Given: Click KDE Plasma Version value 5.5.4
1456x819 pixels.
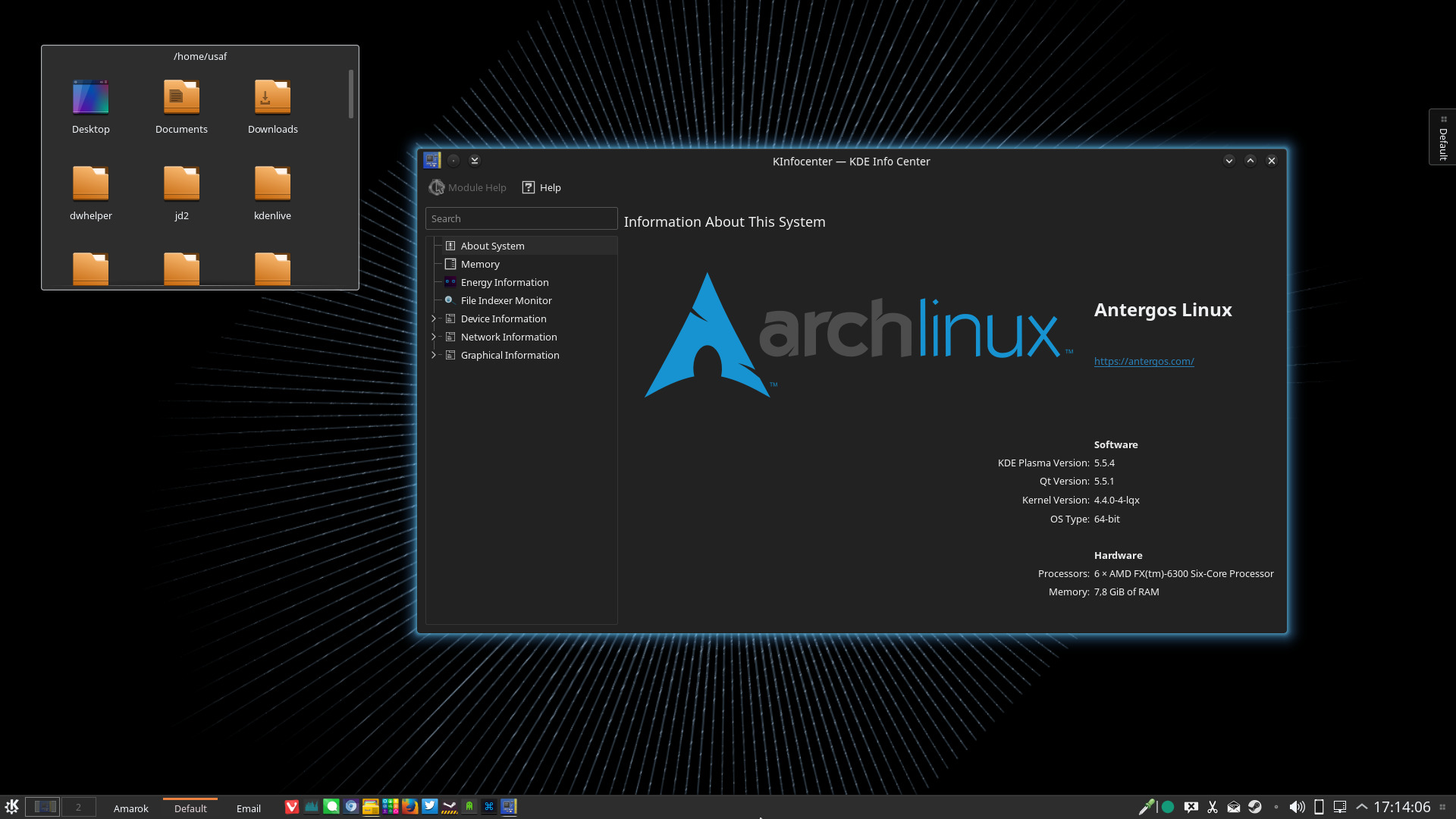Looking at the screenshot, I should pyautogui.click(x=1104, y=463).
